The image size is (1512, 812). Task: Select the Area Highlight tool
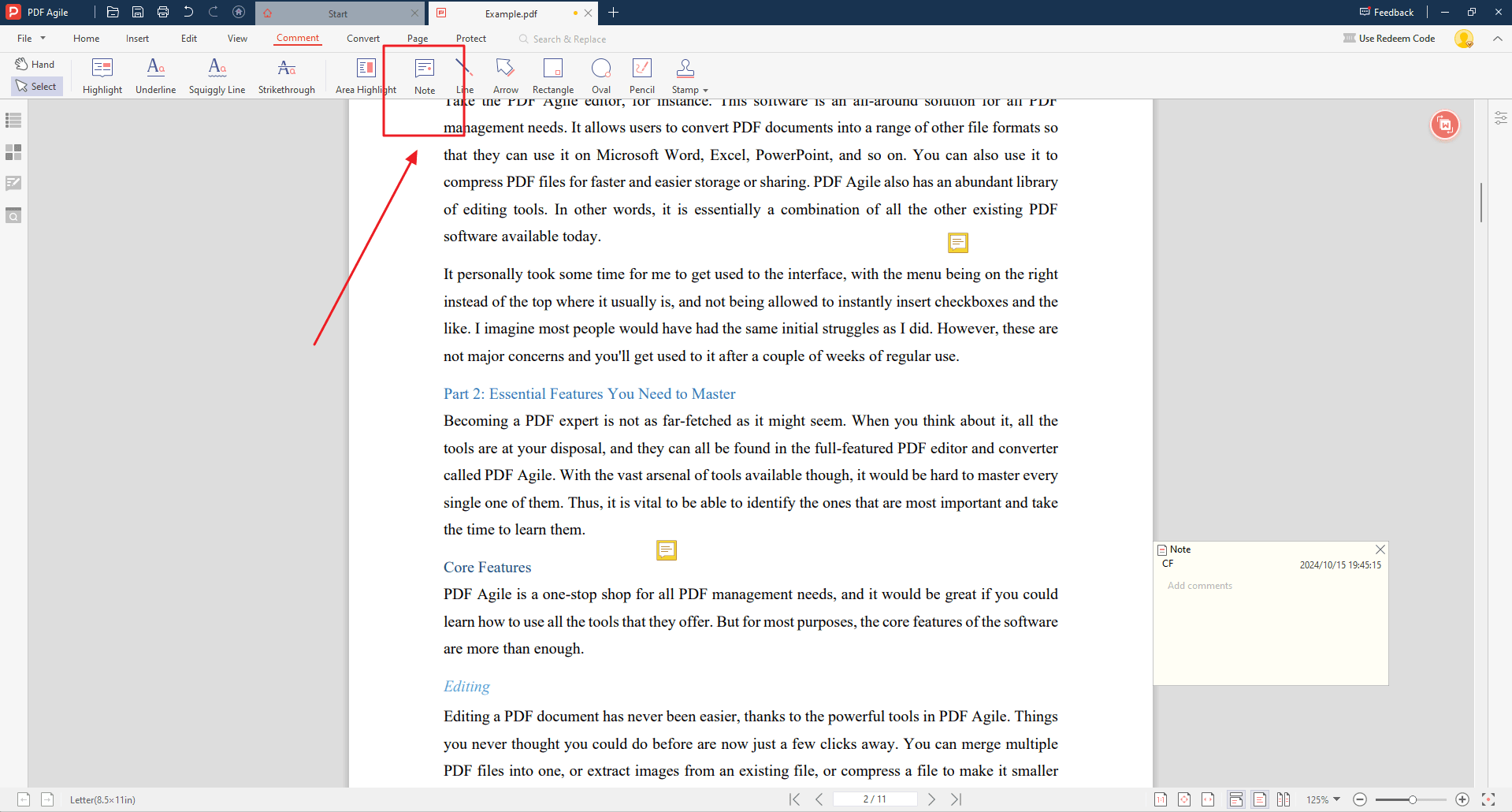click(x=366, y=76)
